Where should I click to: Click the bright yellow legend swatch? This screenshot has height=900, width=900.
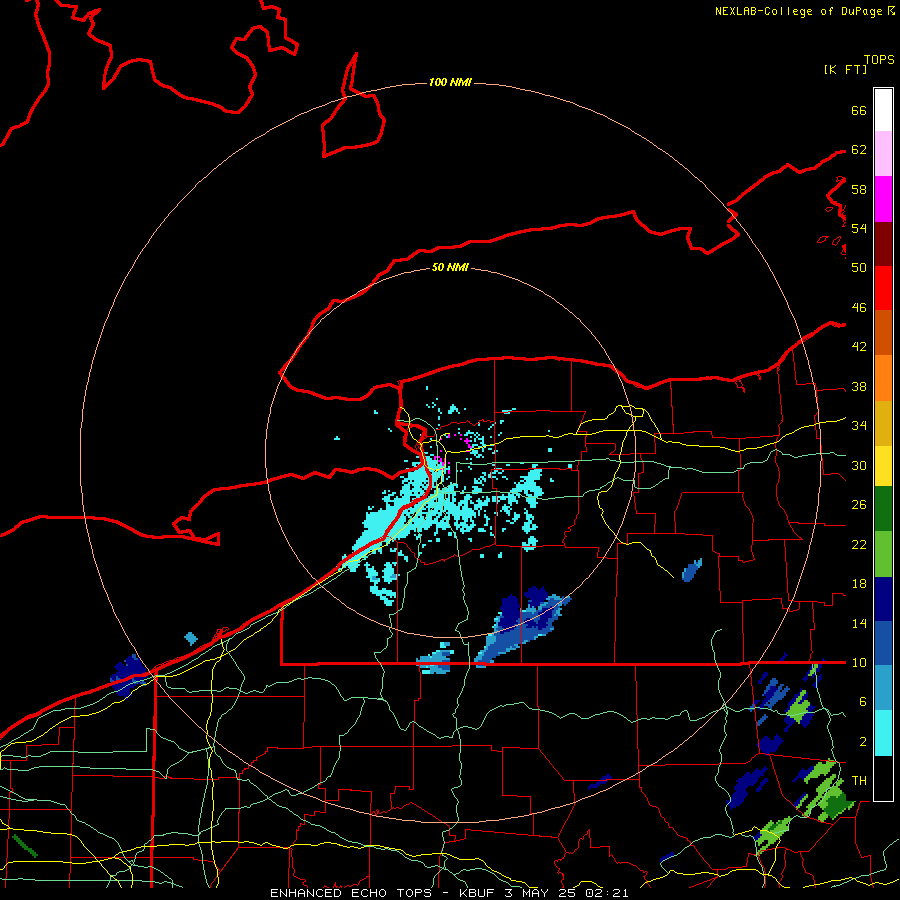tap(883, 466)
